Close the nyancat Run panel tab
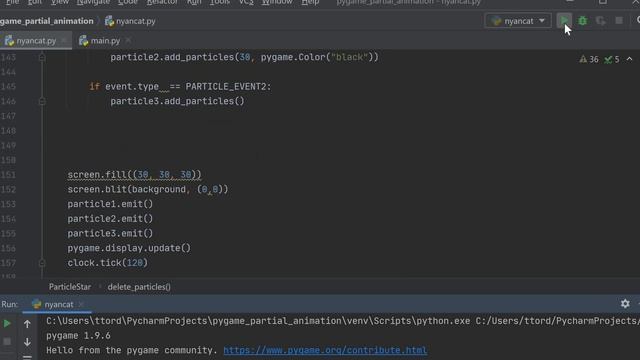The width and height of the screenshot is (640, 360). (x=81, y=304)
